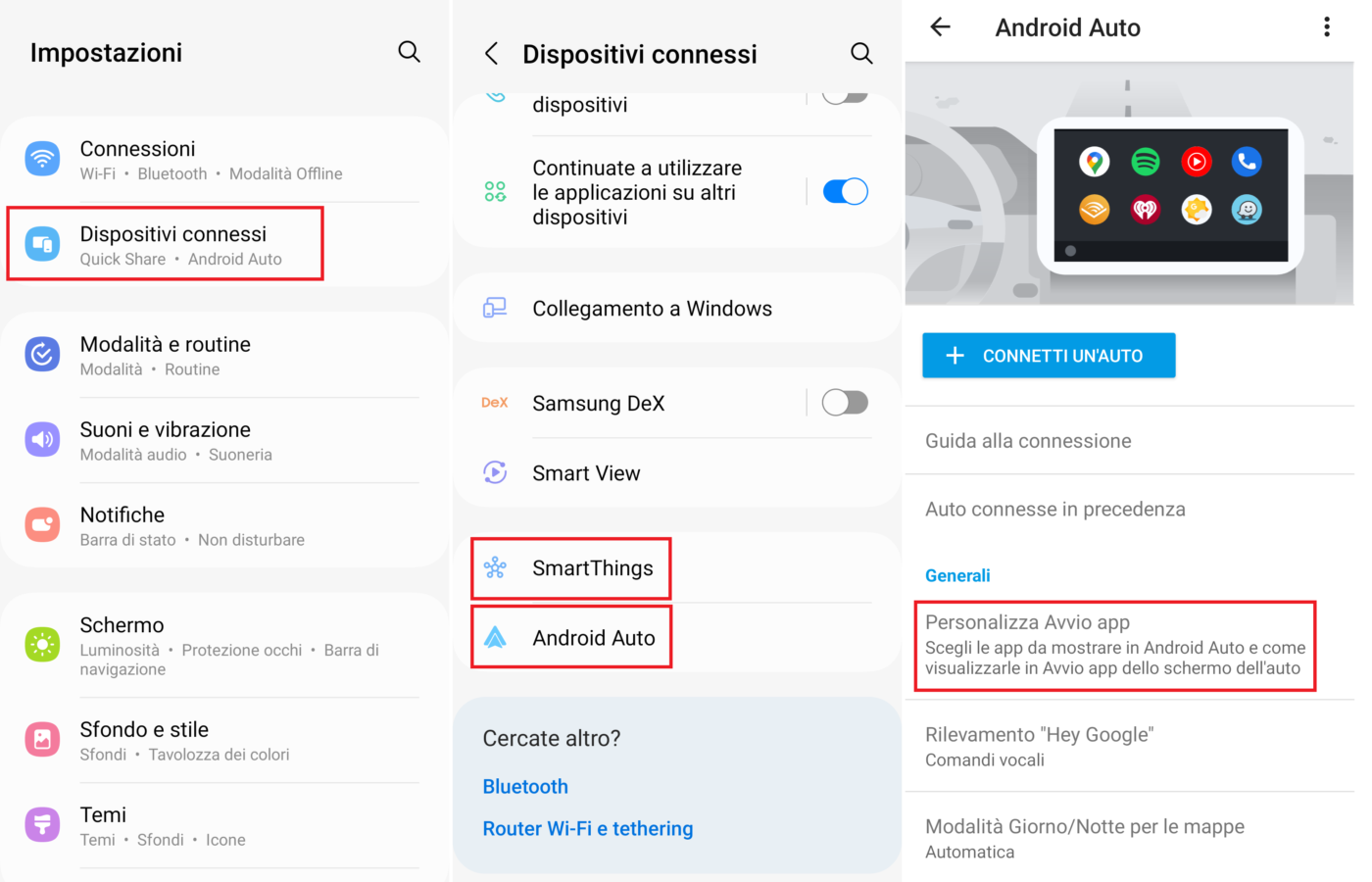Viewport: 1372px width, 882px height.
Task: Tap search icon in Dispositivi connessi header
Action: click(861, 53)
